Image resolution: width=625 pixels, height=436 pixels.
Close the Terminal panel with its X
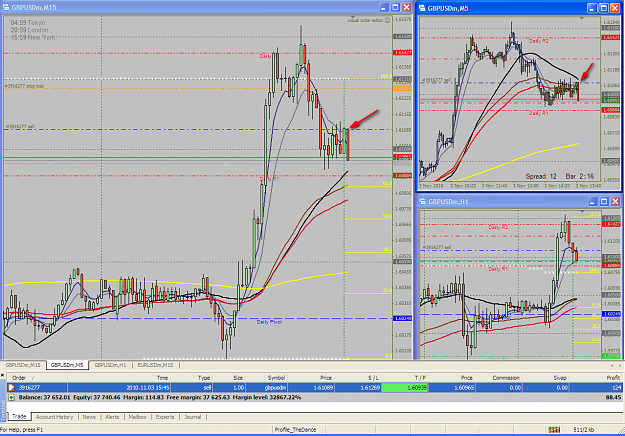pyautogui.click(x=2, y=375)
